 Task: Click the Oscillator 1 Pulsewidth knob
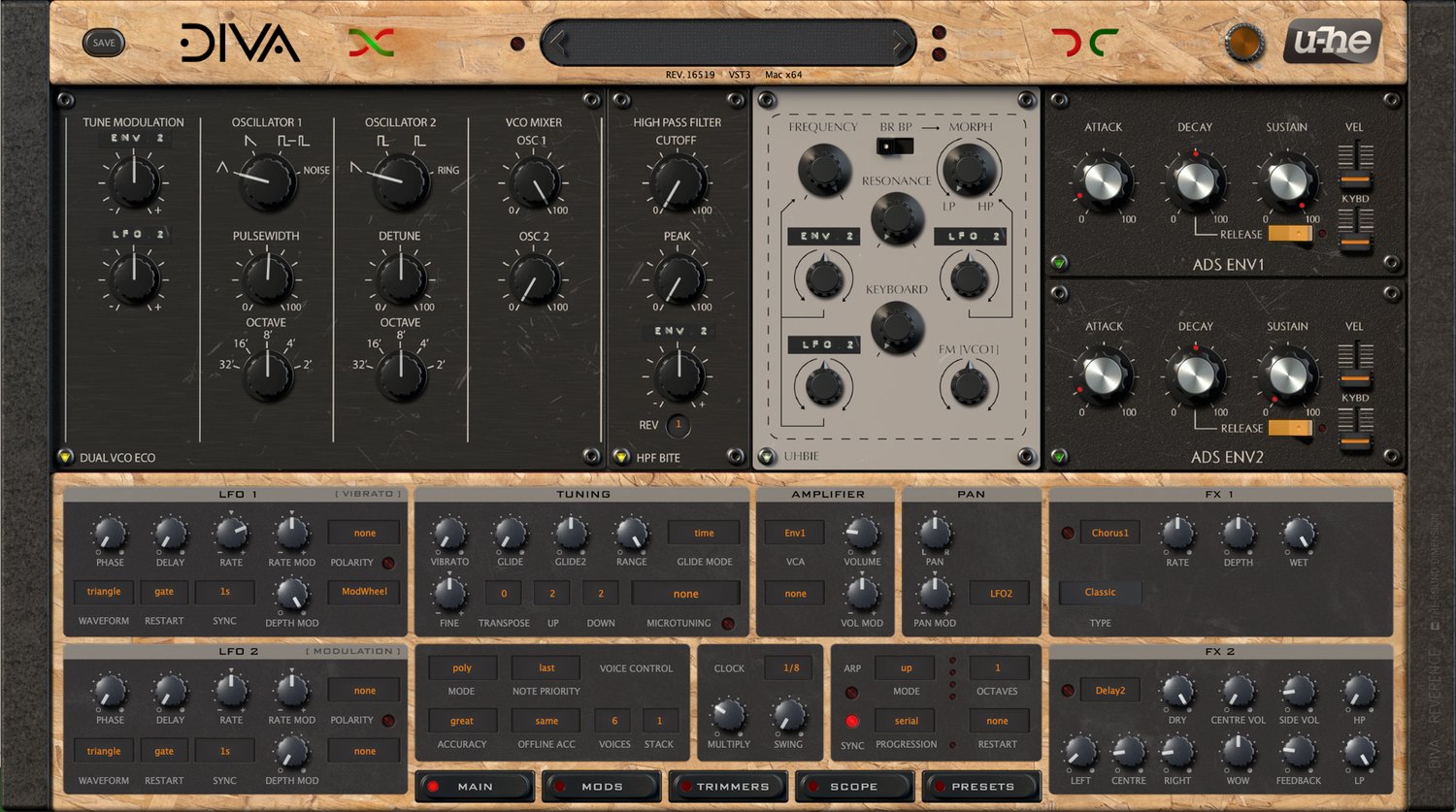pos(268,278)
